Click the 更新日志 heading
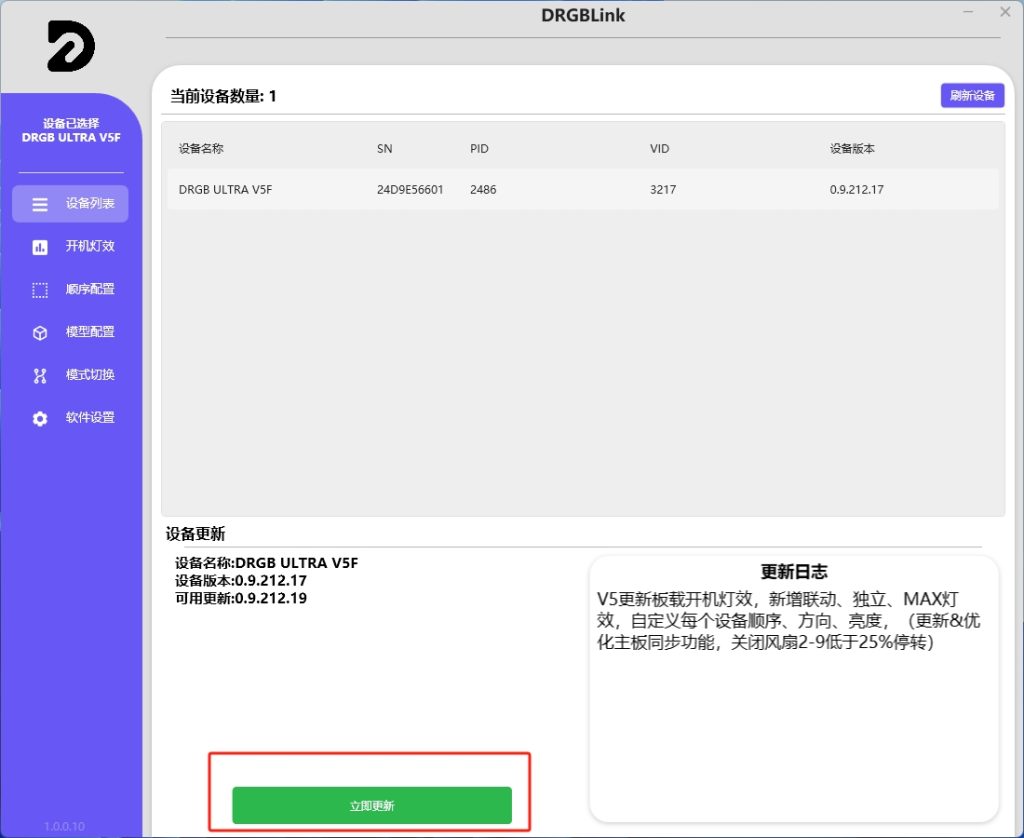The image size is (1024, 838). (x=794, y=572)
